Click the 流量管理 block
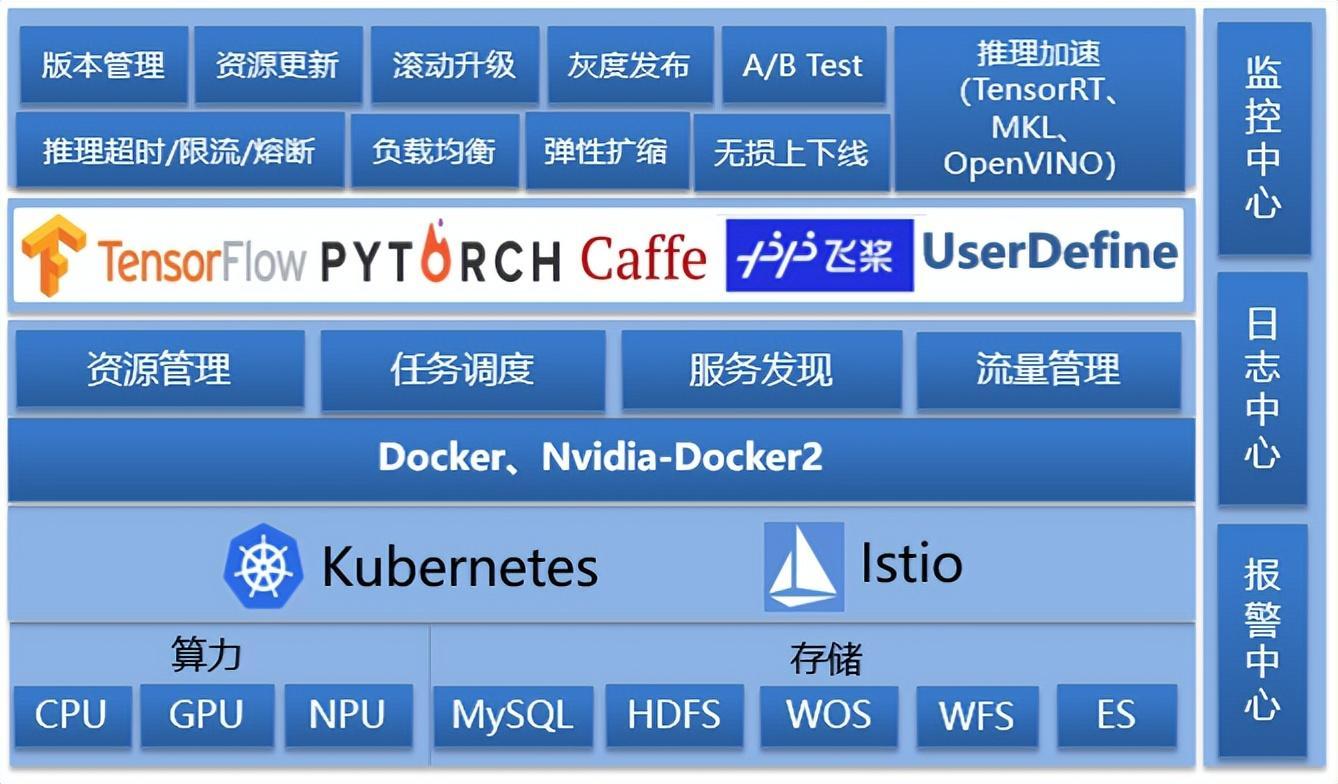The height and width of the screenshot is (784, 1338). [x=1049, y=370]
